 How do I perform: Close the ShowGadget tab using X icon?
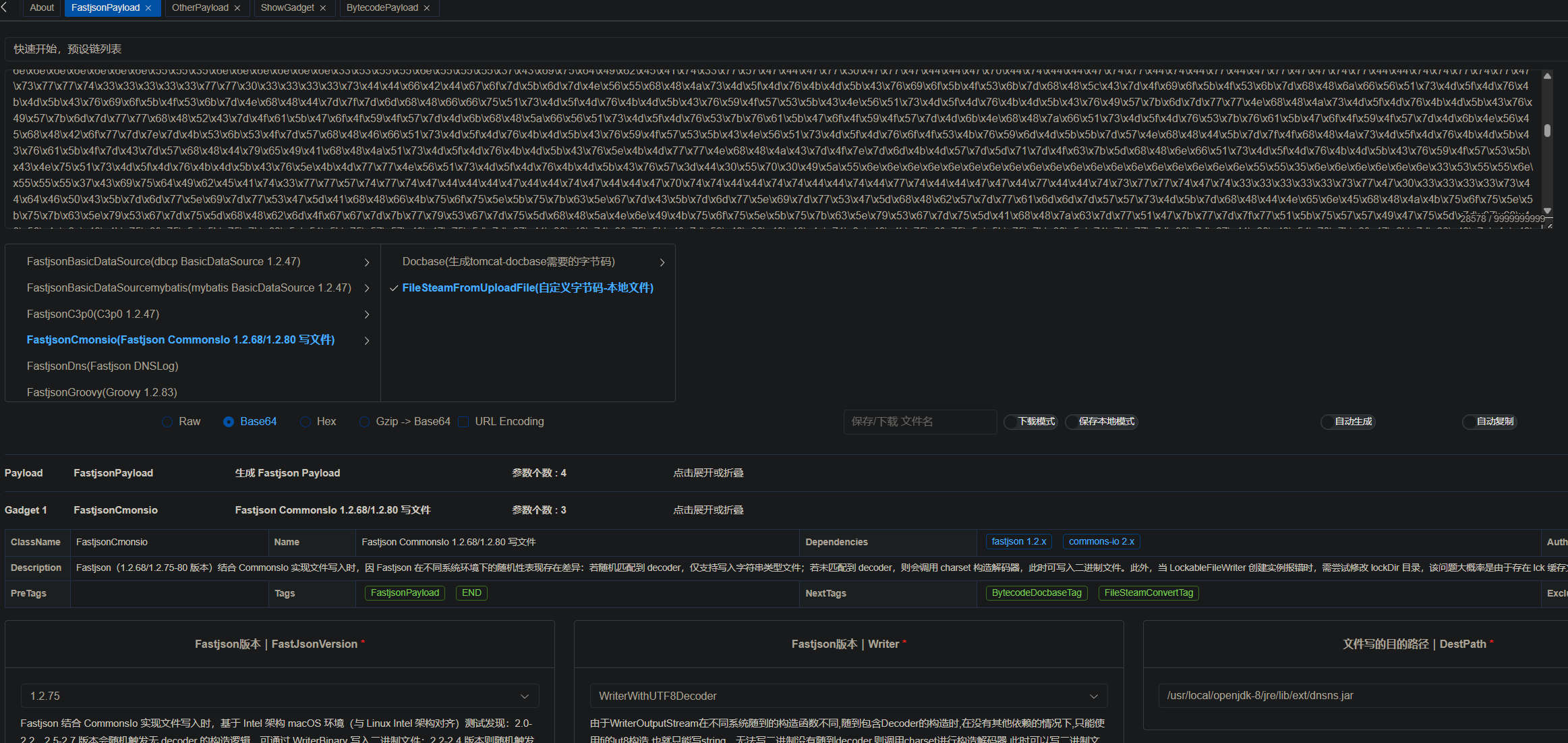pos(323,8)
